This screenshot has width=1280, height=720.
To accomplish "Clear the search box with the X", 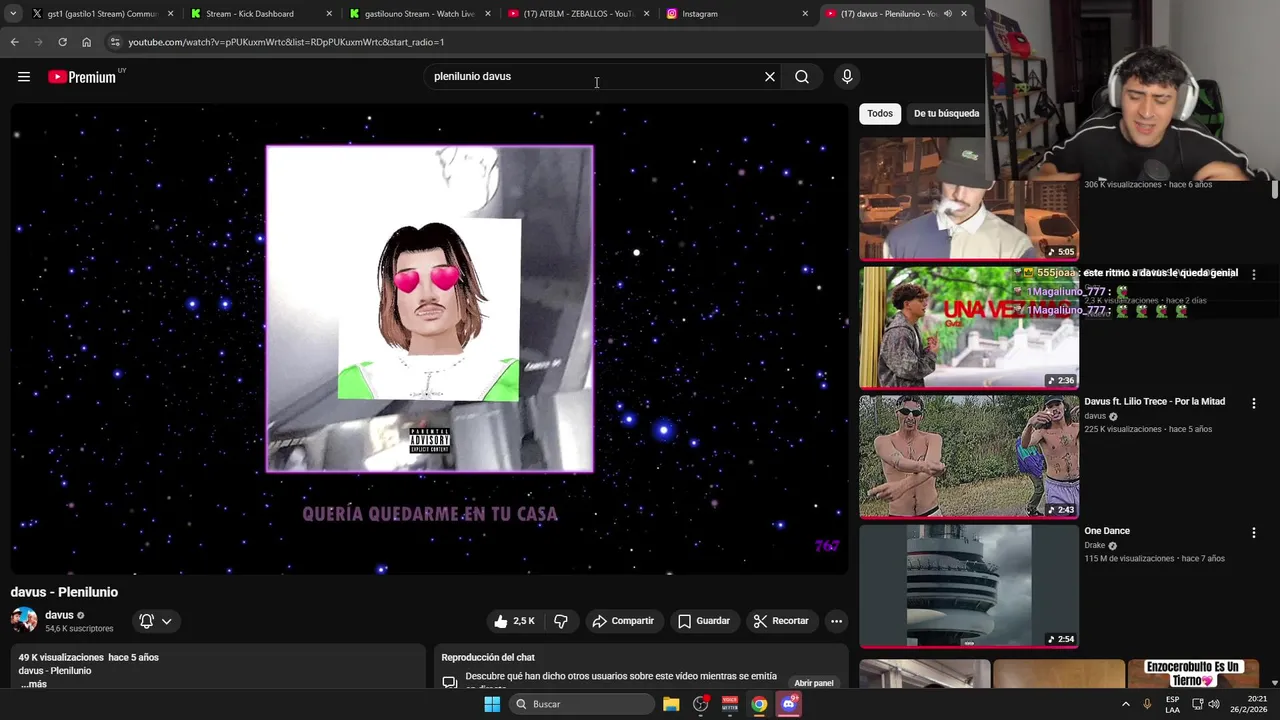I will point(770,77).
